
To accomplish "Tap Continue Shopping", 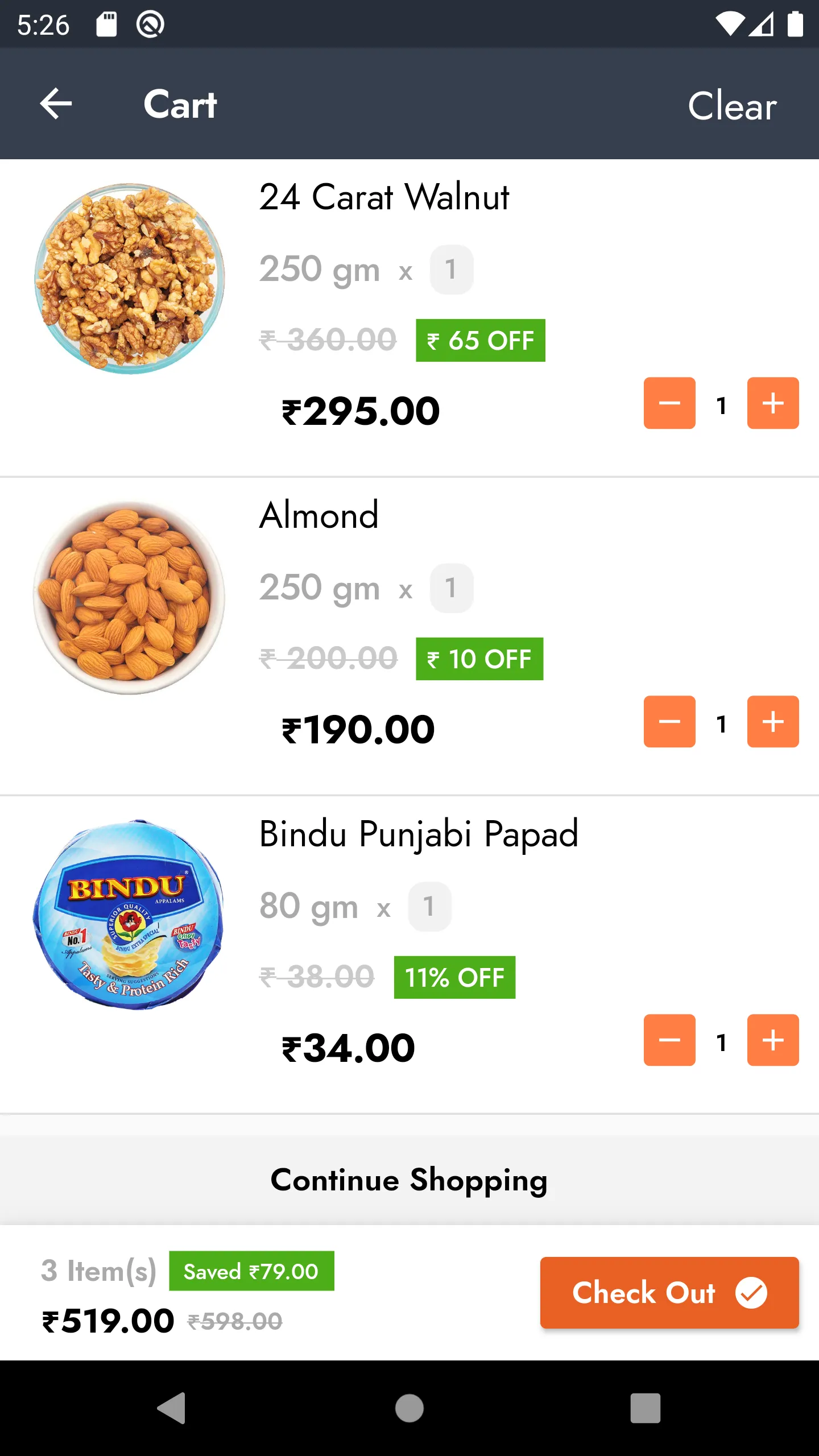I will pos(409,1180).
